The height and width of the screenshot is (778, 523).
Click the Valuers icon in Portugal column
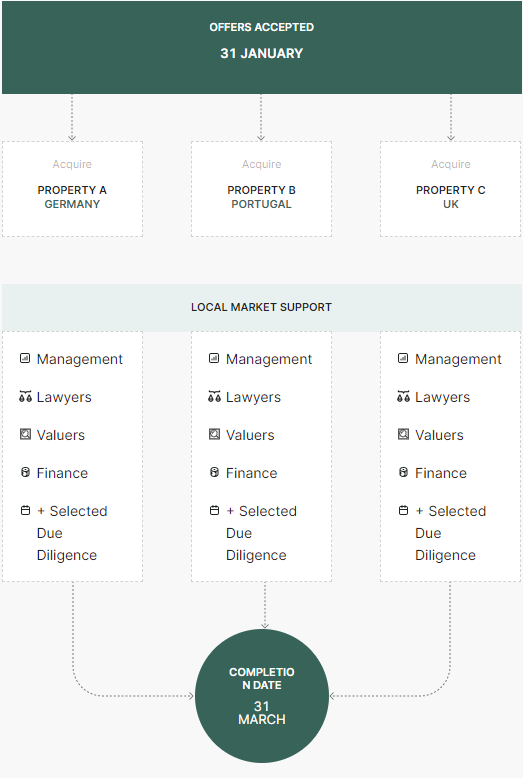pyautogui.click(x=214, y=434)
